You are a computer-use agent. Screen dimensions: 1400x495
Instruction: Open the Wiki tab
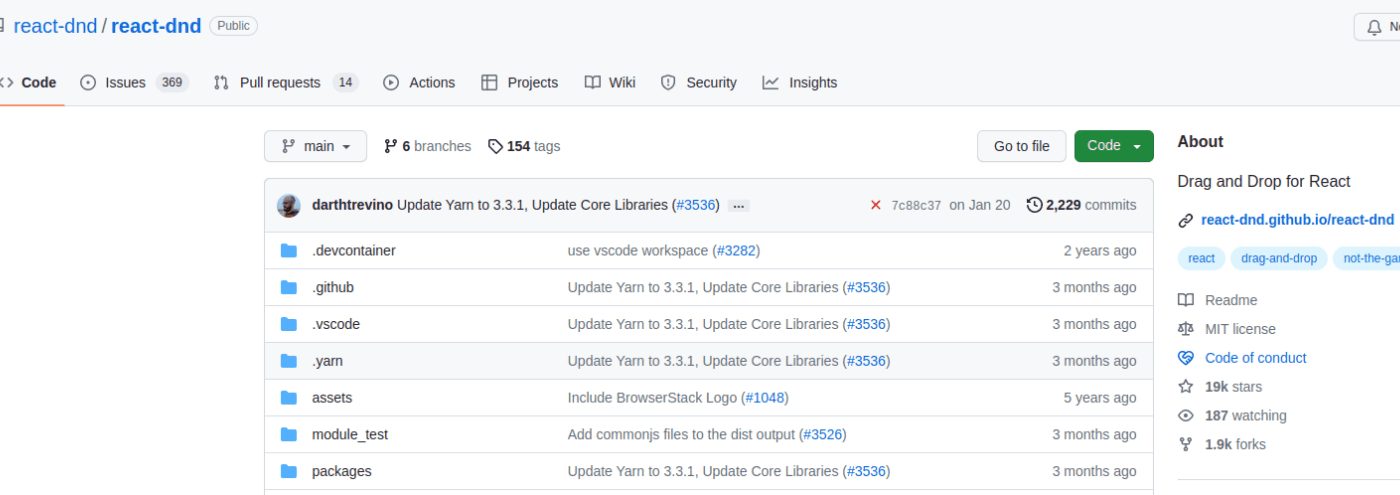610,83
